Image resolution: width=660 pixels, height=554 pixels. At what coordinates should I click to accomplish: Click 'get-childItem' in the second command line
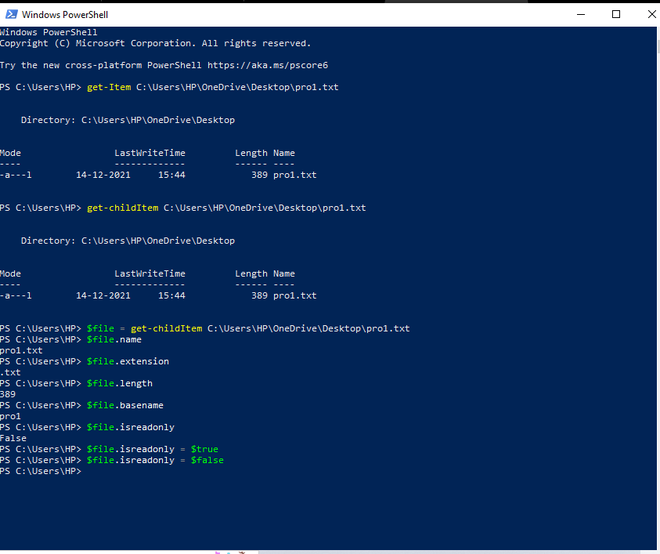coord(122,208)
